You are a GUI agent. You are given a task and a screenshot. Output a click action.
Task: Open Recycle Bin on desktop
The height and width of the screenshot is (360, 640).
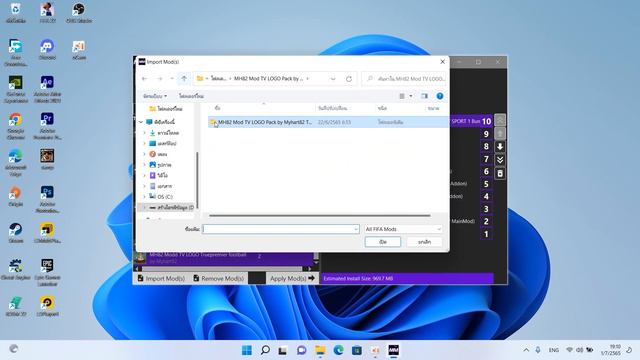click(x=16, y=12)
